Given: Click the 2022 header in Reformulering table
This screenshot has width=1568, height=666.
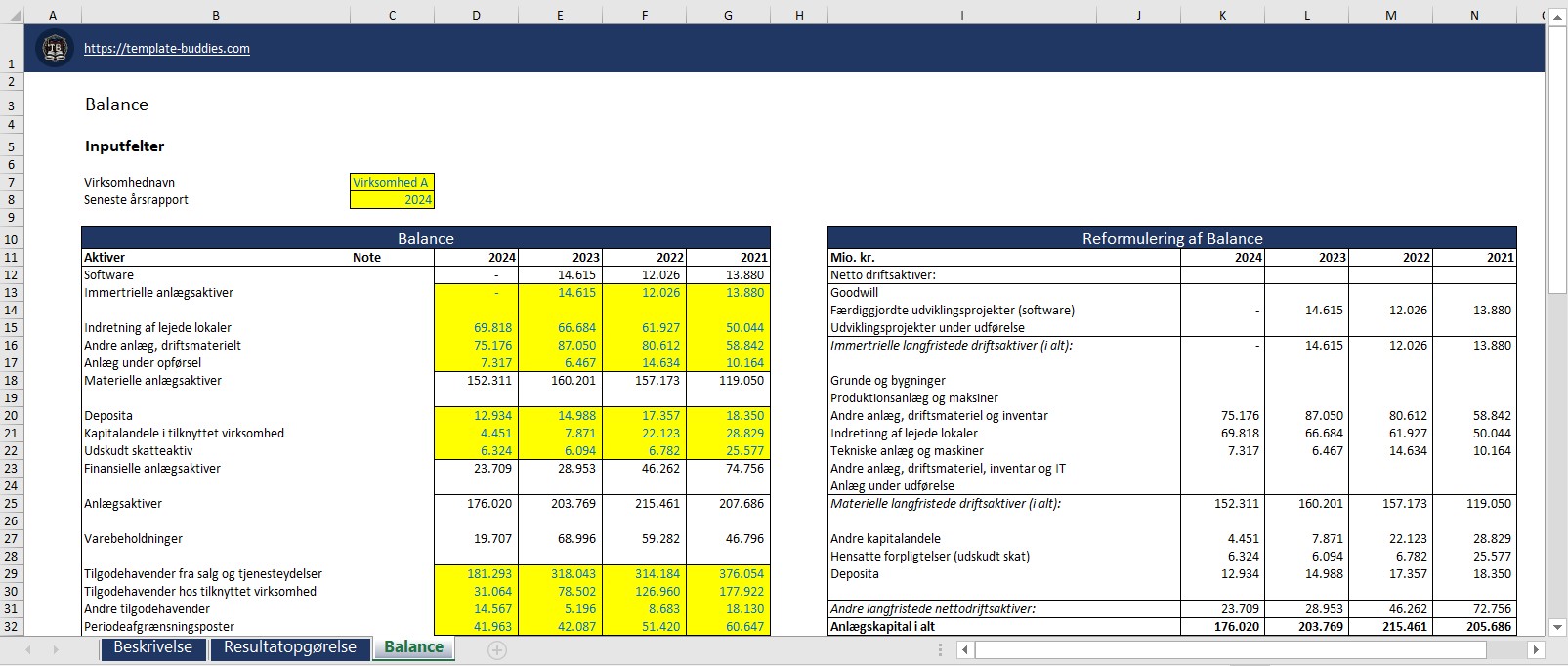Looking at the screenshot, I should (x=1390, y=258).
